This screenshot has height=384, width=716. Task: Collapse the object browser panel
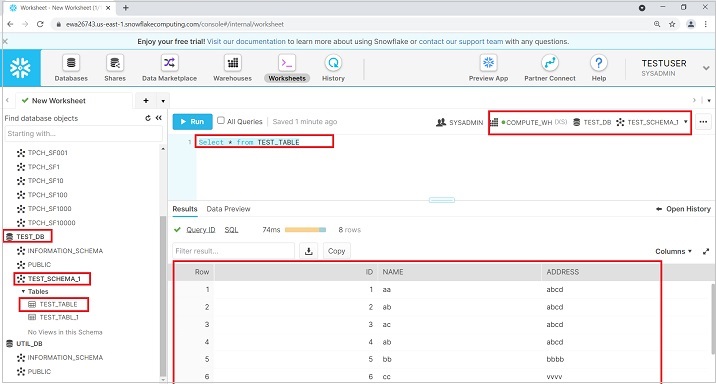pos(158,118)
